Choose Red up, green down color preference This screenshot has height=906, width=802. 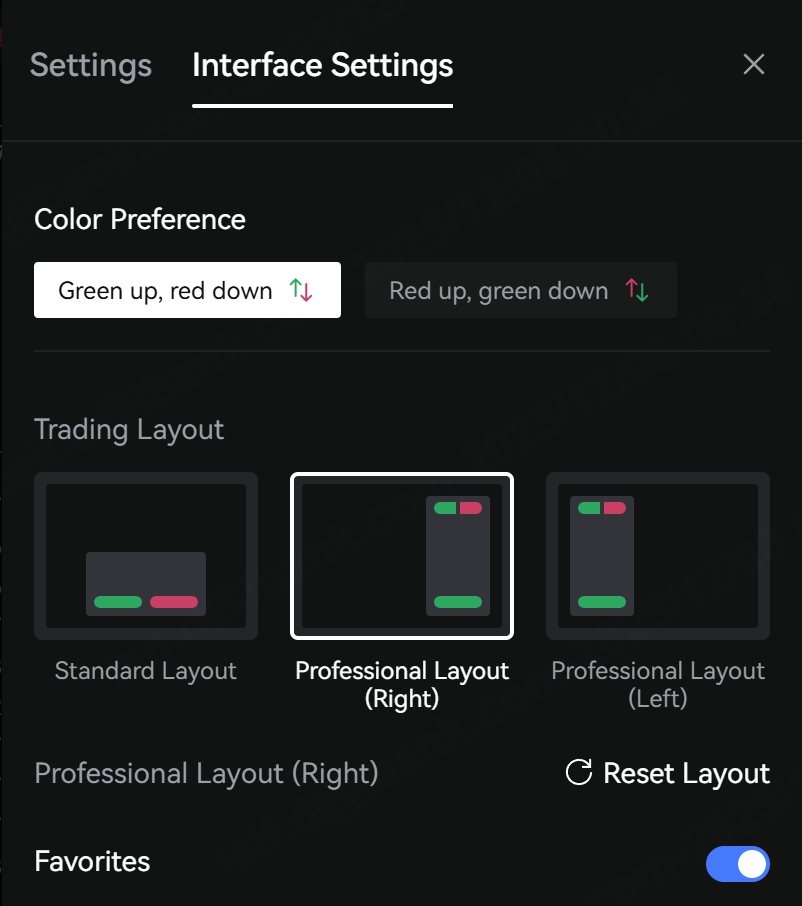520,290
